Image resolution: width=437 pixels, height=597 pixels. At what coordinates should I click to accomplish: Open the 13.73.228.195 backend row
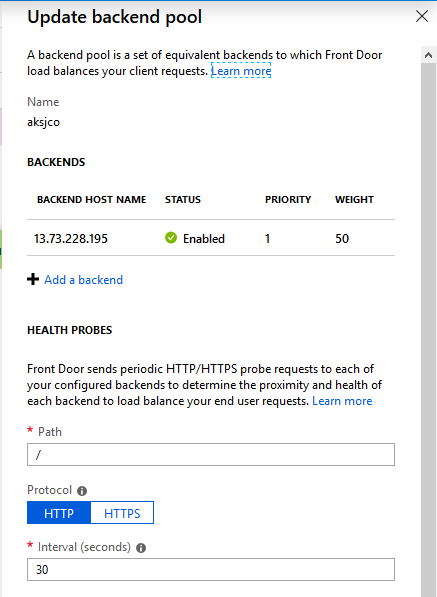211,238
